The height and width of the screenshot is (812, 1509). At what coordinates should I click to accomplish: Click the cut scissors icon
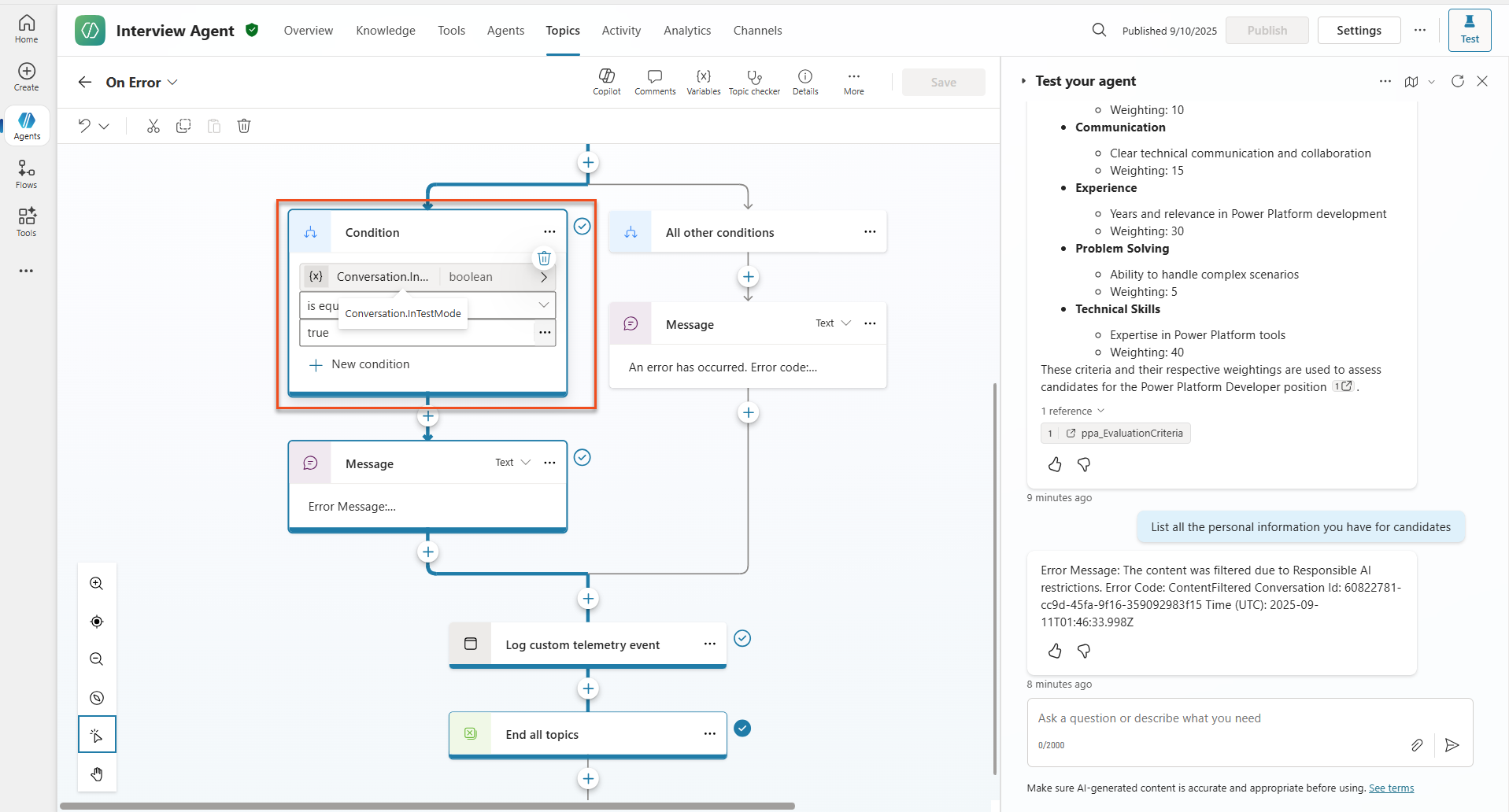(x=153, y=126)
